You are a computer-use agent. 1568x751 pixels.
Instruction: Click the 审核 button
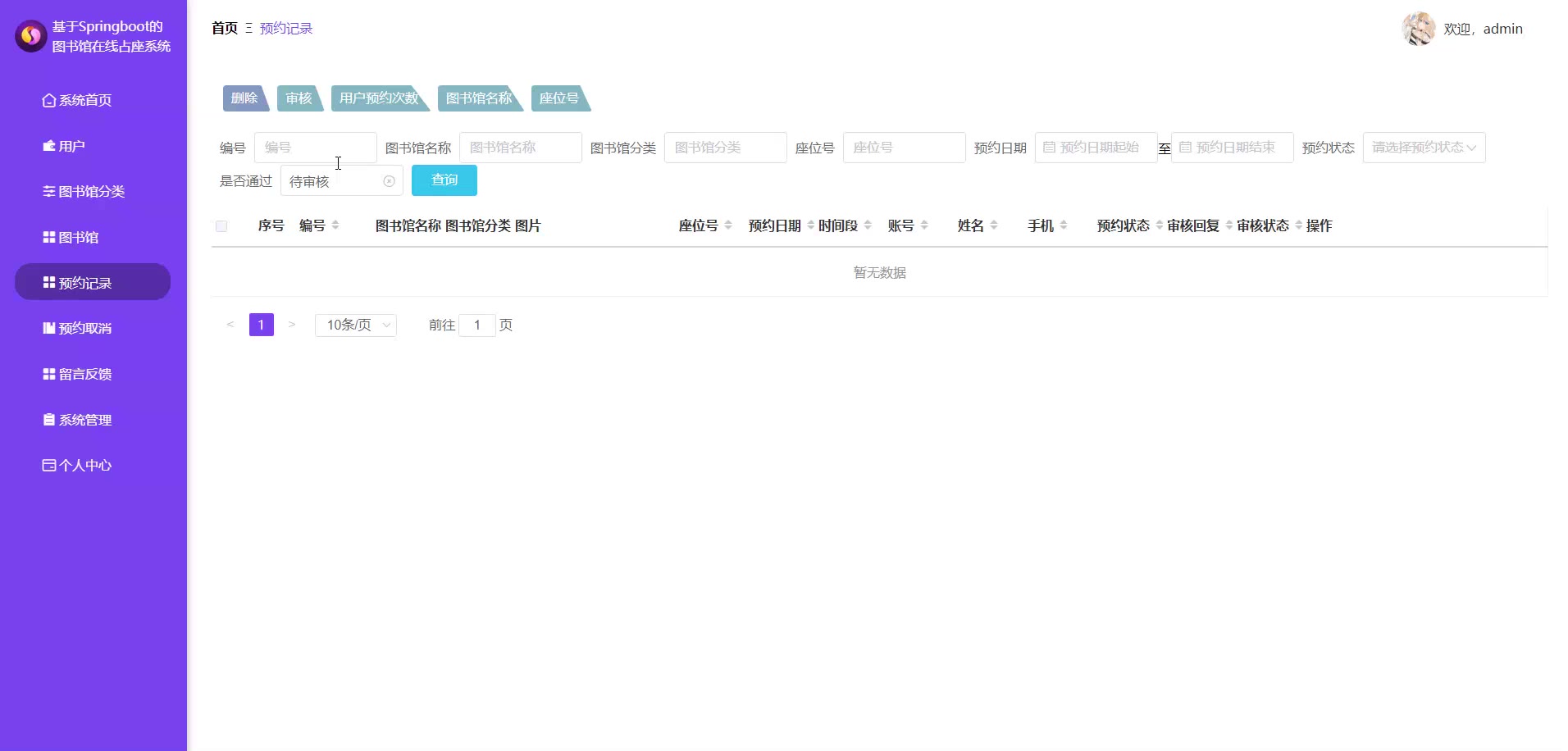pyautogui.click(x=299, y=98)
